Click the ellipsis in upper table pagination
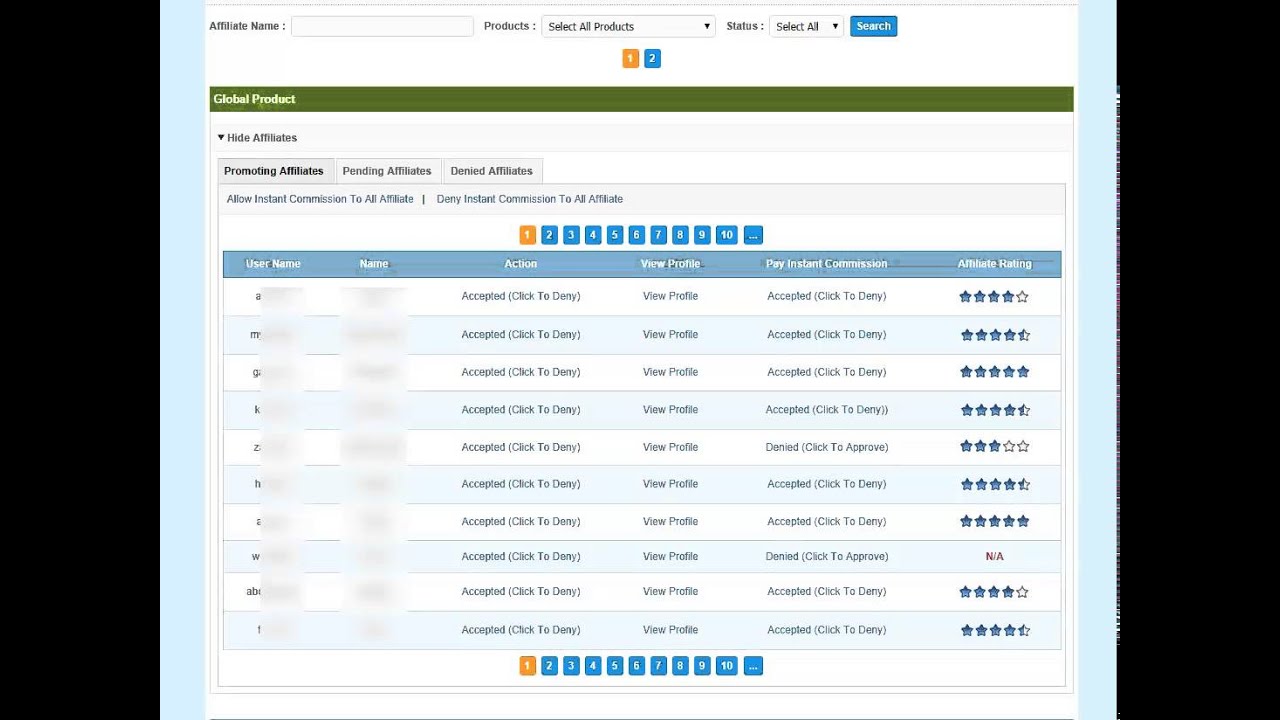 click(x=754, y=235)
